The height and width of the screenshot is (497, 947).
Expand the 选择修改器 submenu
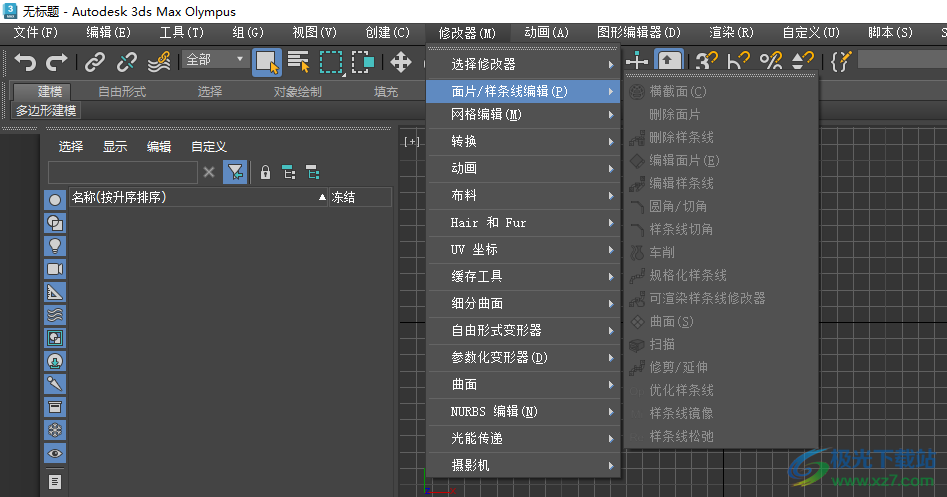tap(523, 64)
